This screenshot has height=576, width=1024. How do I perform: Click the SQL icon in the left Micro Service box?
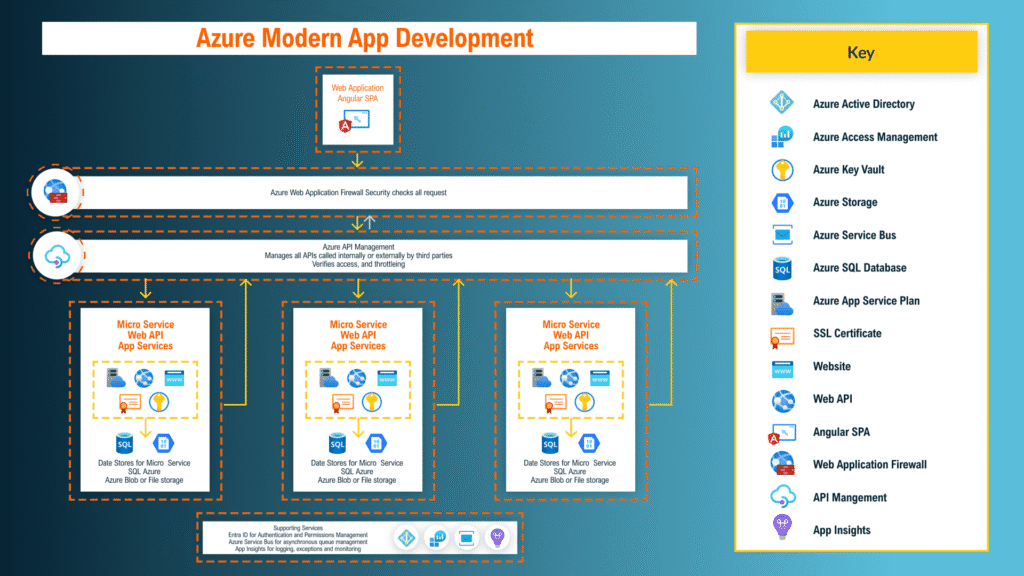tap(125, 443)
